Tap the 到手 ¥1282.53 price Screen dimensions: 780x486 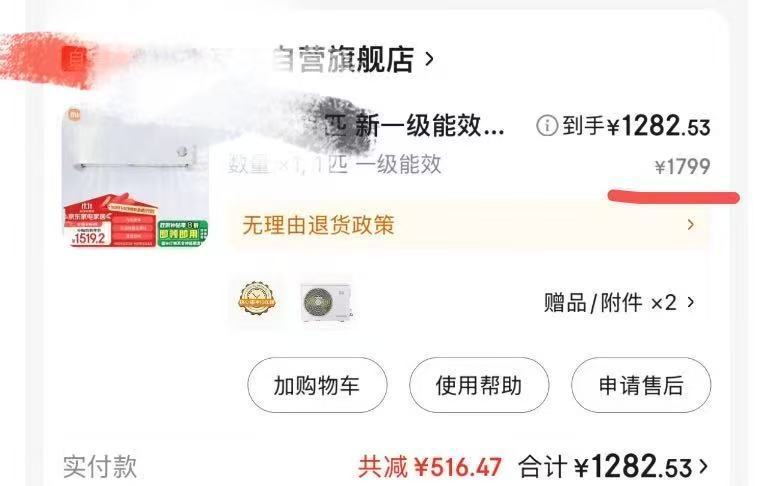pyautogui.click(x=636, y=125)
